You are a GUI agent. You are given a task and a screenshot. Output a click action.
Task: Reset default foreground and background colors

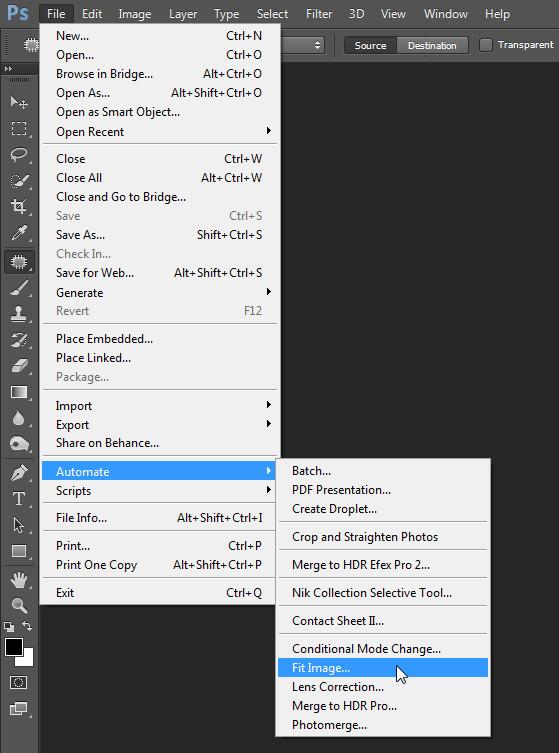point(9,626)
